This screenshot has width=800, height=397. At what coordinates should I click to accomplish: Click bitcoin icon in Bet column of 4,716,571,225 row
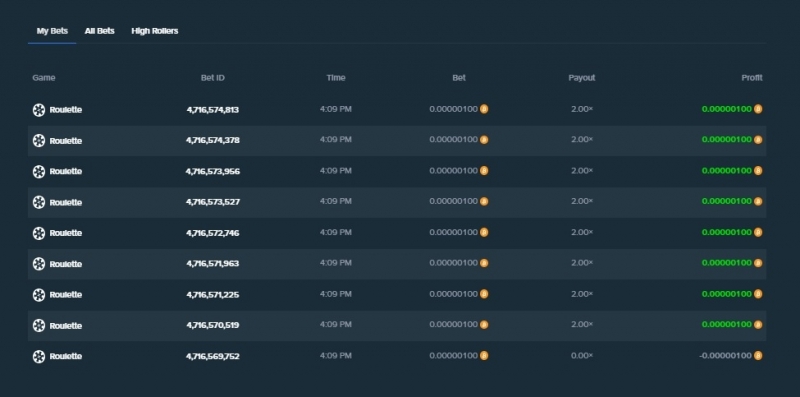pyautogui.click(x=484, y=294)
